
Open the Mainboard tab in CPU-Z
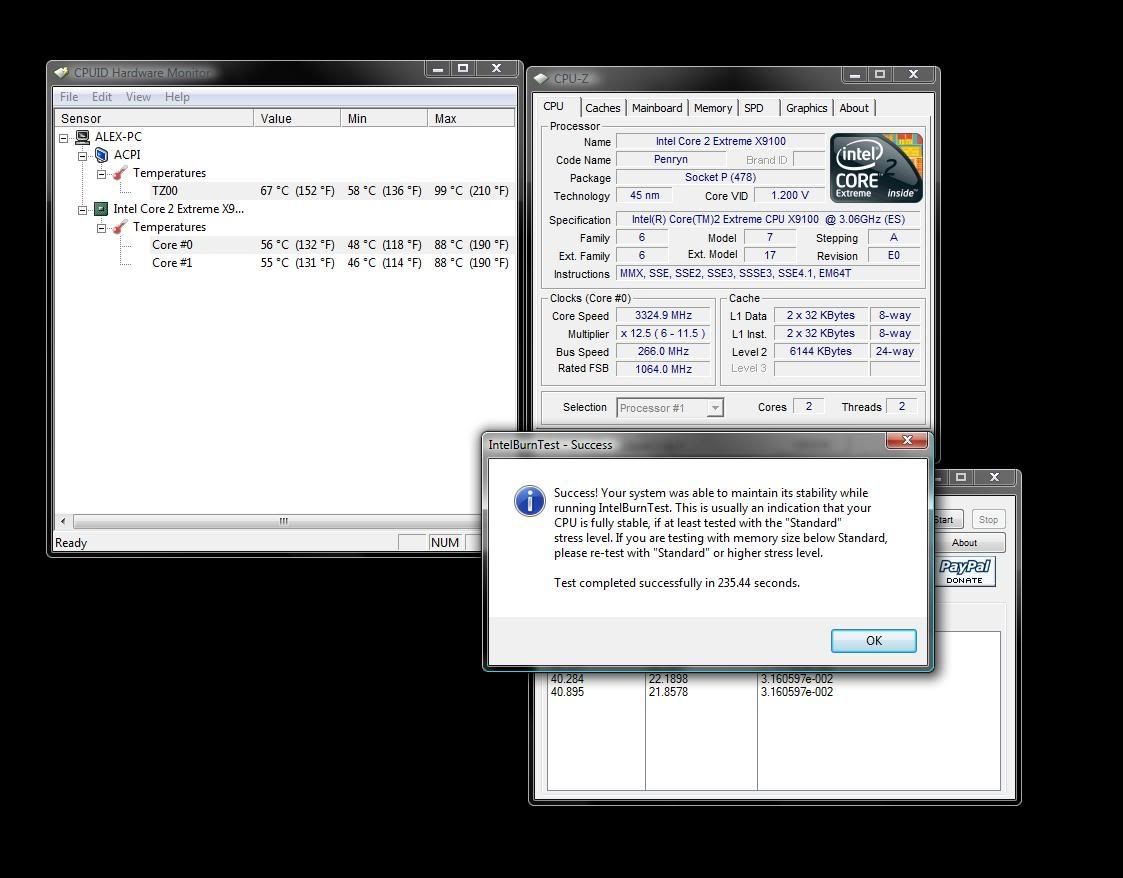coord(657,108)
